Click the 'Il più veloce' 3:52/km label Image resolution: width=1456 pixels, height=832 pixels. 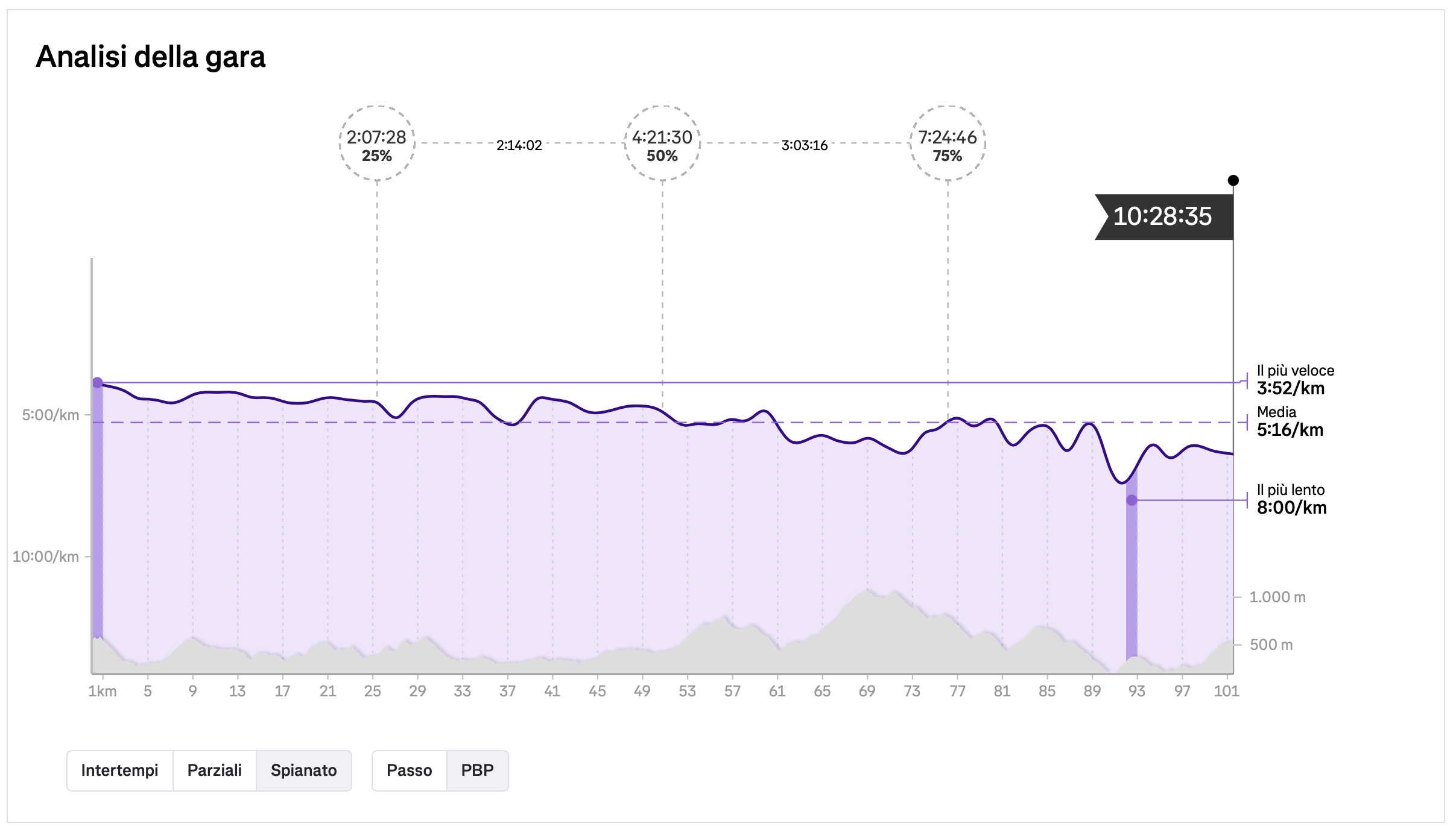click(1296, 380)
